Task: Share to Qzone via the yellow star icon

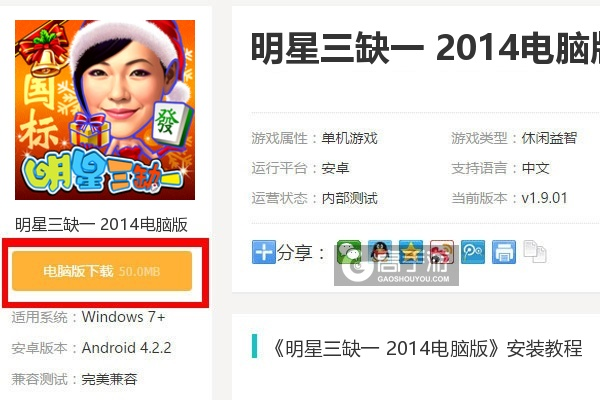Action: coord(411,252)
